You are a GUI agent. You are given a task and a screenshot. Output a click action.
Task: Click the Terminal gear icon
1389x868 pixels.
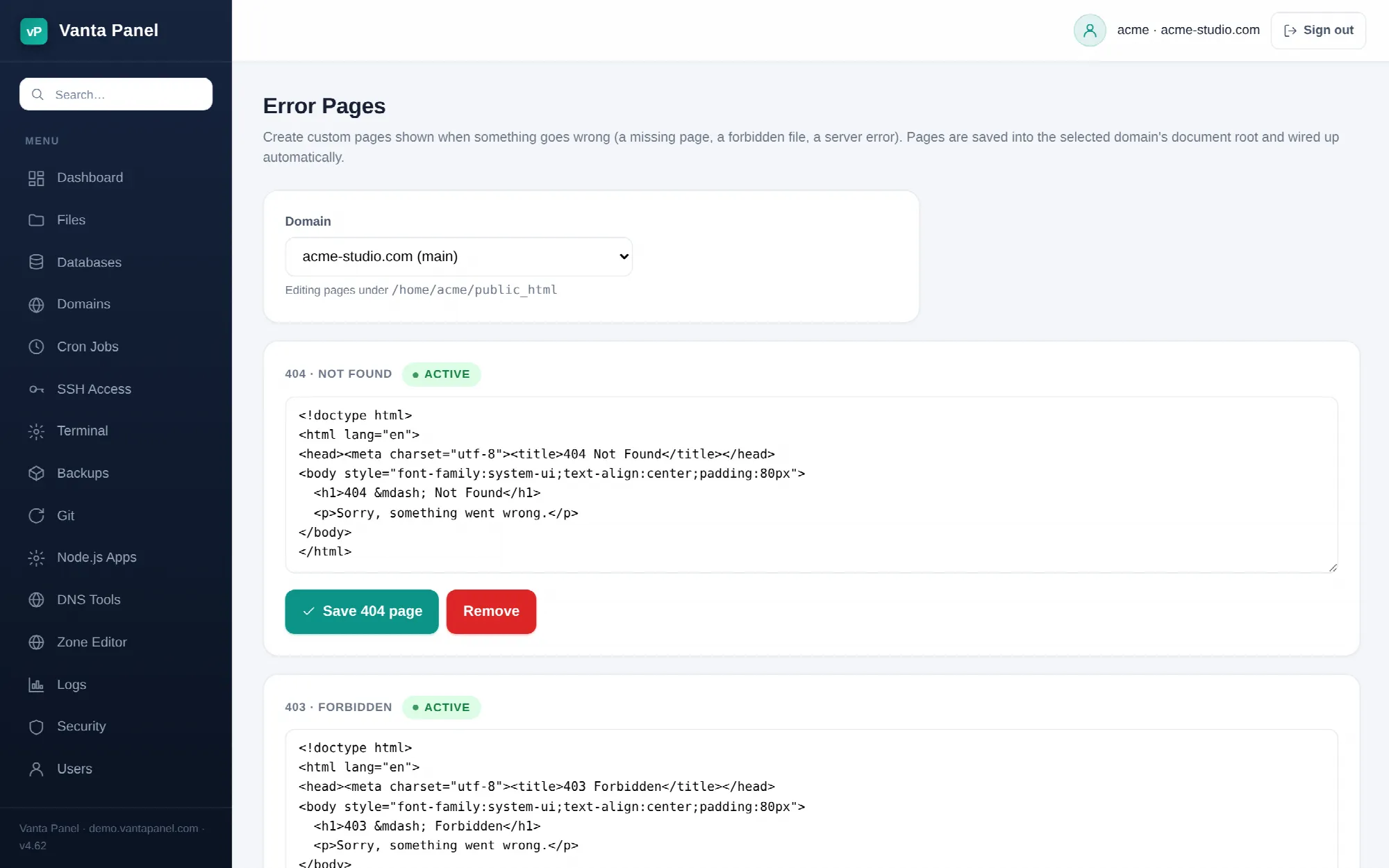(36, 431)
